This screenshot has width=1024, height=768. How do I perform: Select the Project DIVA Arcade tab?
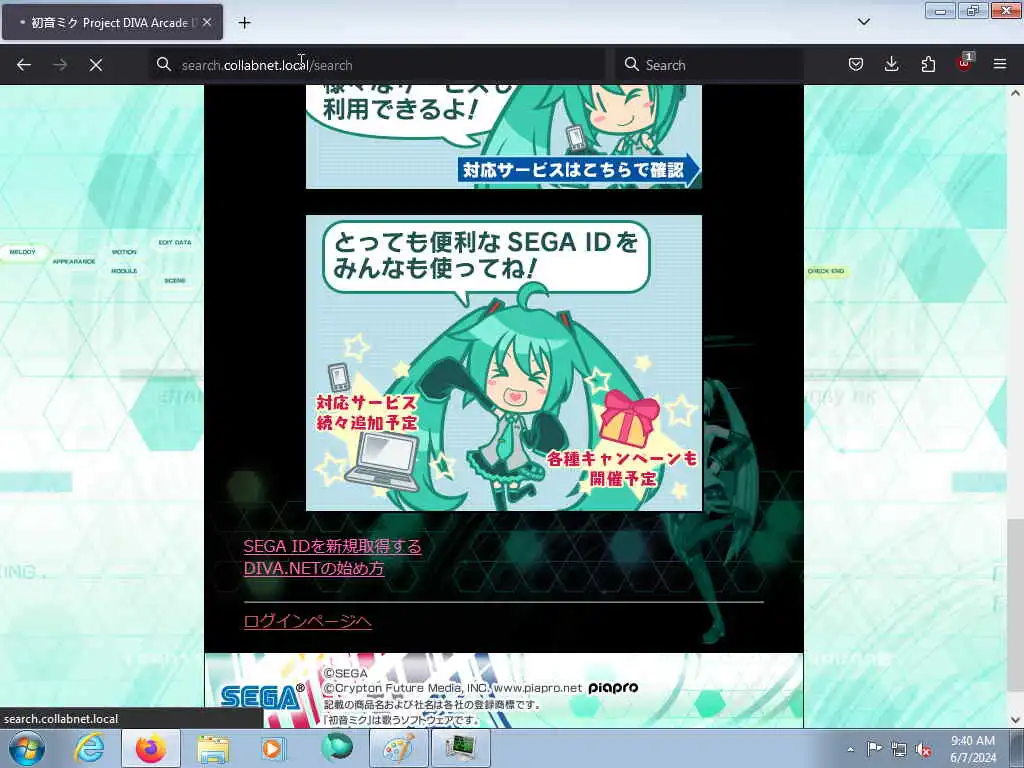point(112,22)
